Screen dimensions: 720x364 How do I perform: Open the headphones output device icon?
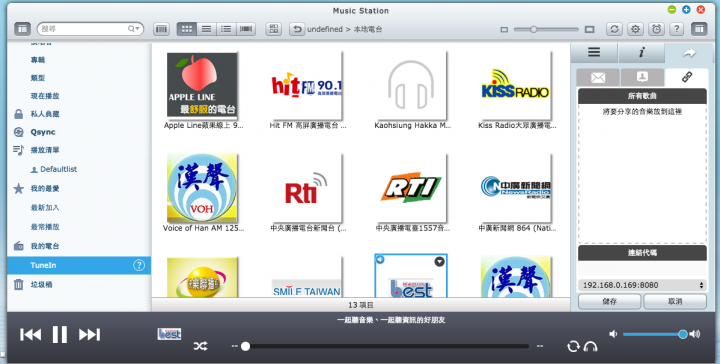(590, 346)
